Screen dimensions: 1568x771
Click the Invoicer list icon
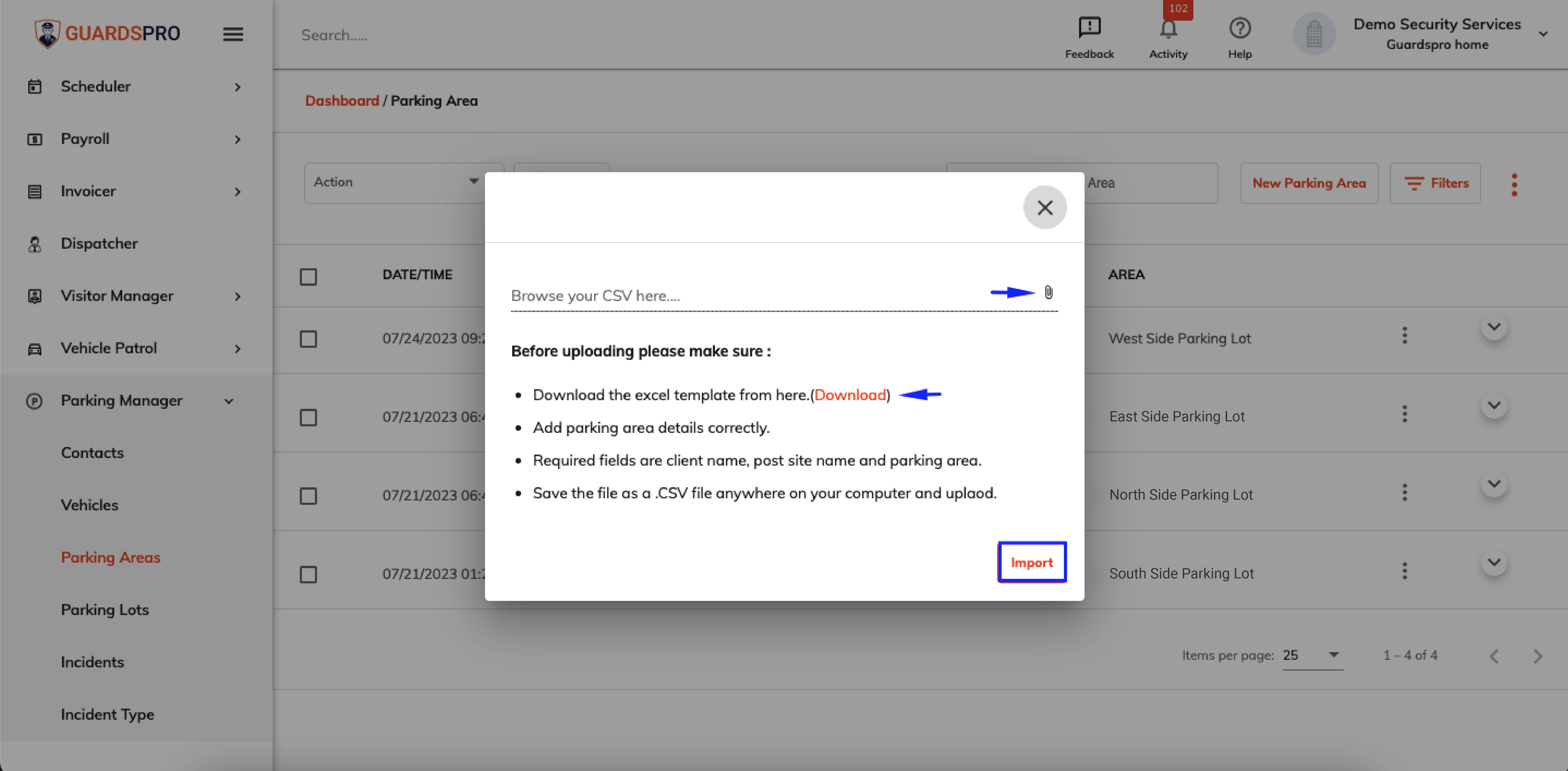[x=35, y=192]
